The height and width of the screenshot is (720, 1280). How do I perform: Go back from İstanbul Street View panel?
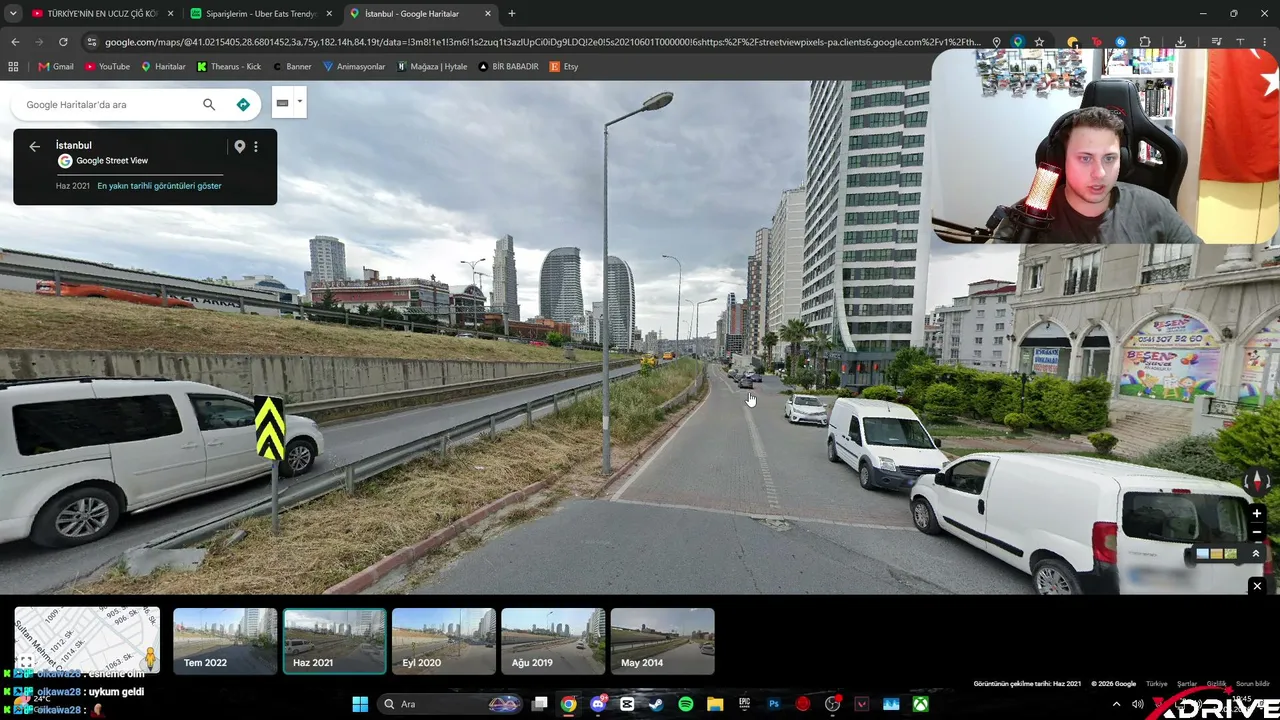[x=35, y=146]
